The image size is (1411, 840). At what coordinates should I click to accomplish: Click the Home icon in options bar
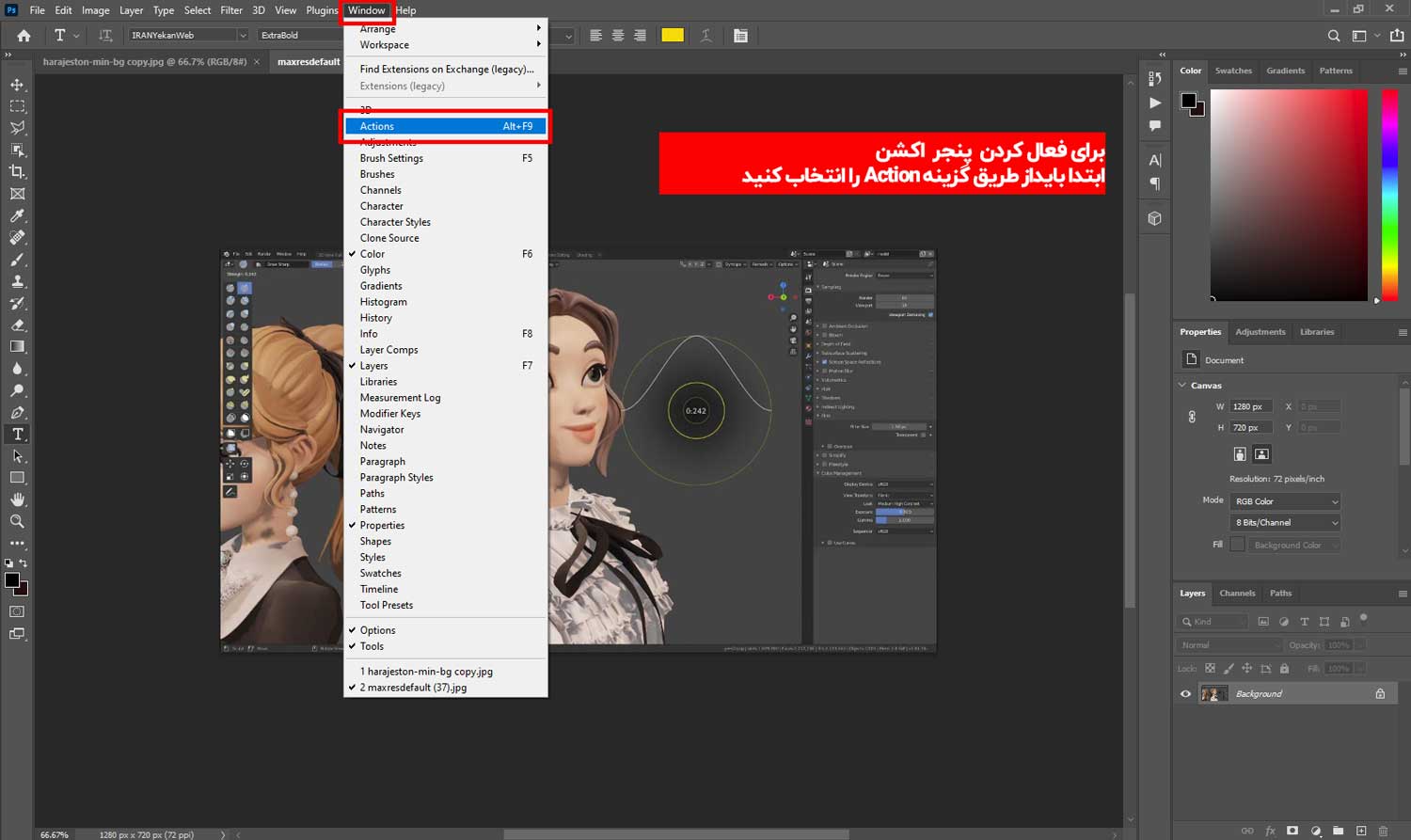point(24,36)
